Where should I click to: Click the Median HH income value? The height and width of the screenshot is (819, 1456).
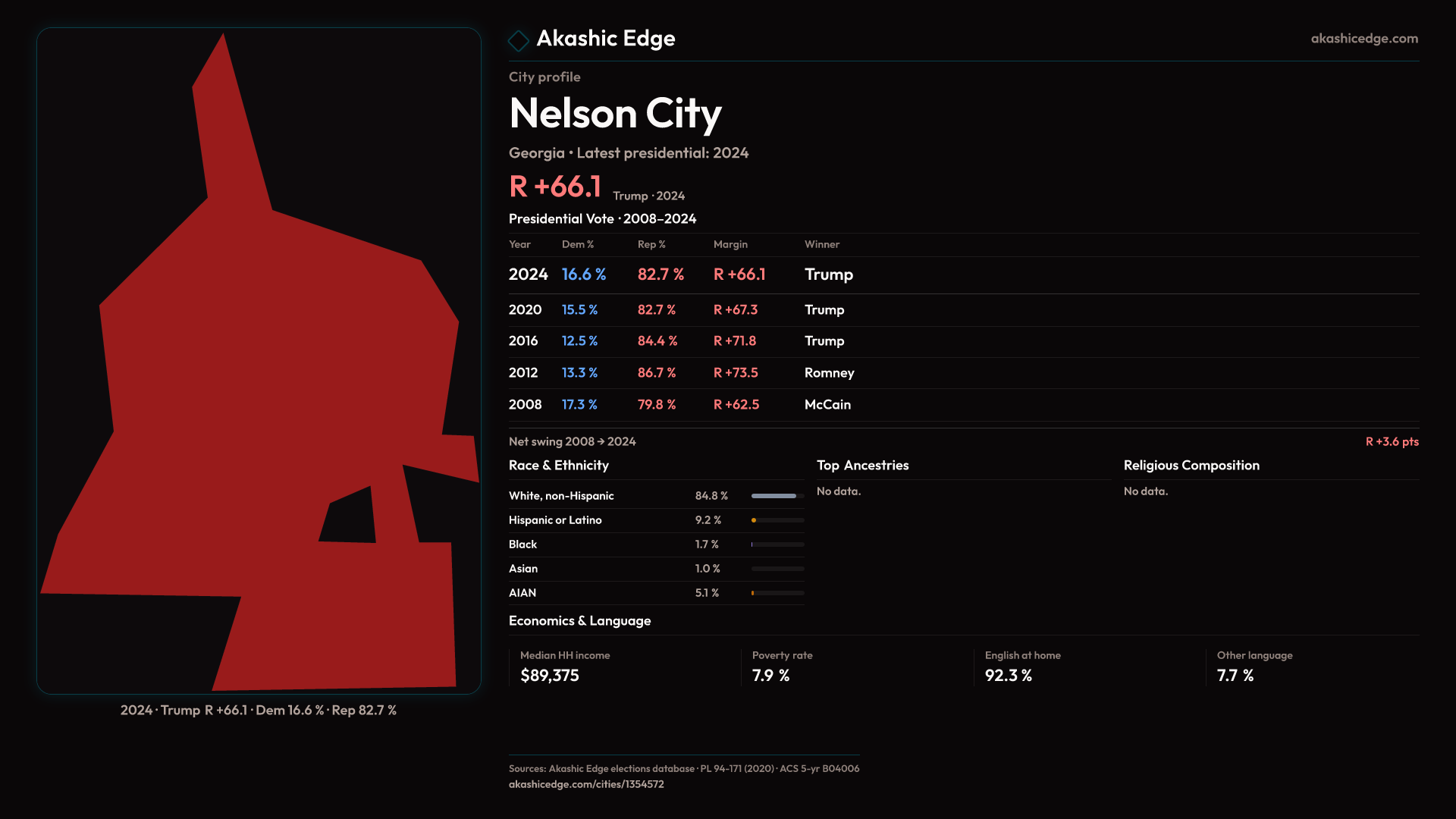click(550, 676)
